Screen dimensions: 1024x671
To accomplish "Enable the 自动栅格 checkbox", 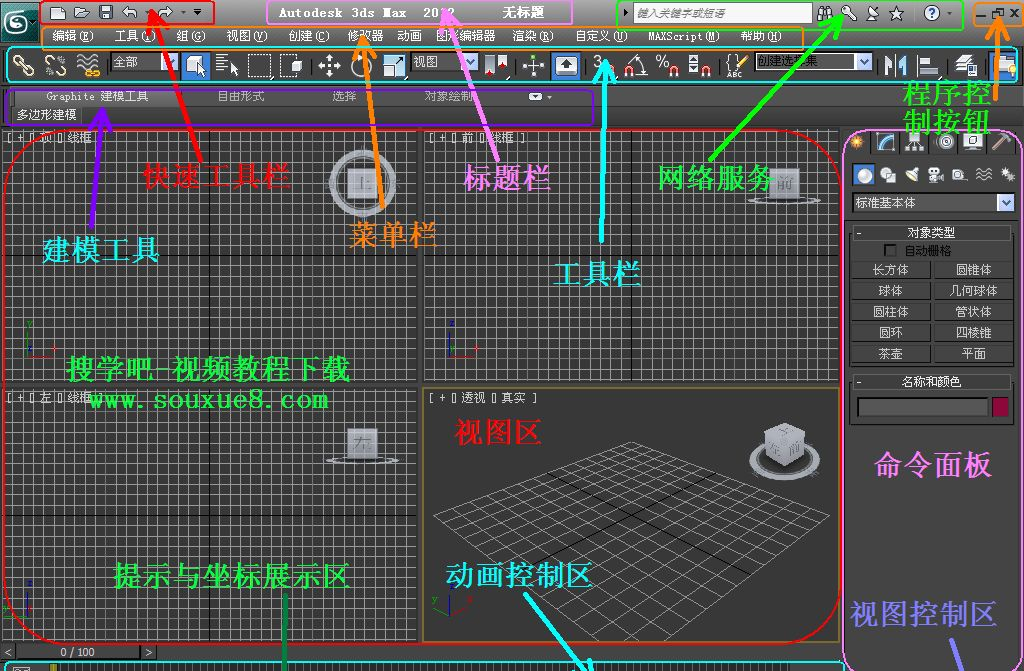I will pos(889,250).
